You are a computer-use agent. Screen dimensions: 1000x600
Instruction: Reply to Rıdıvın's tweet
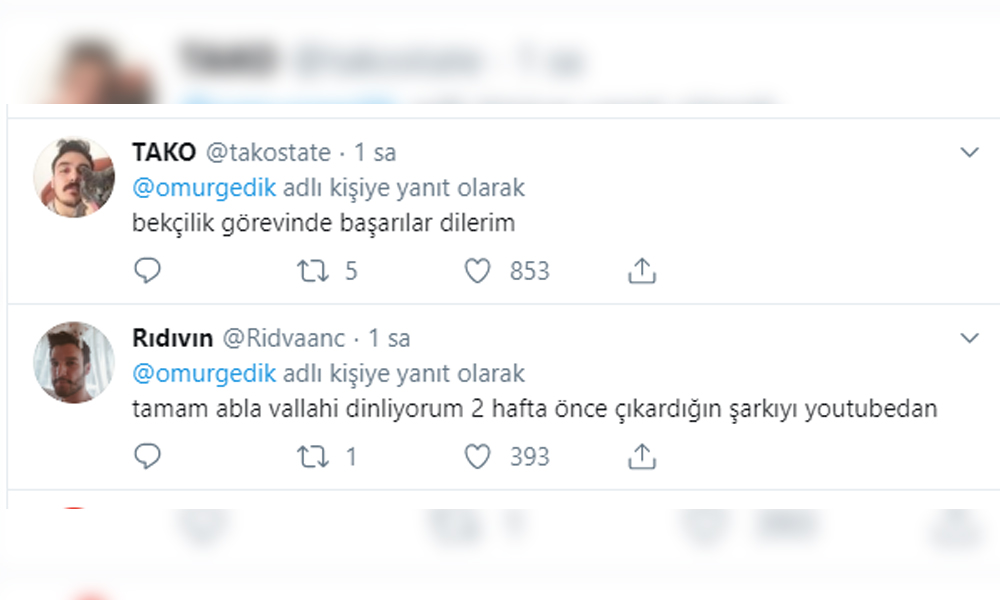[x=147, y=457]
